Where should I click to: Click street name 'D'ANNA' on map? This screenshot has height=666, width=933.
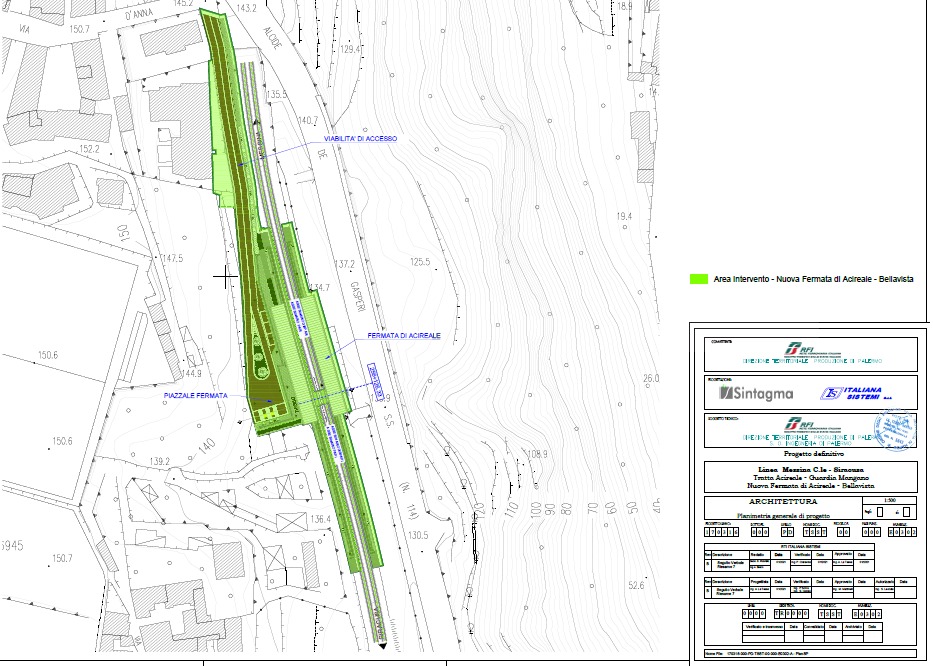(138, 15)
